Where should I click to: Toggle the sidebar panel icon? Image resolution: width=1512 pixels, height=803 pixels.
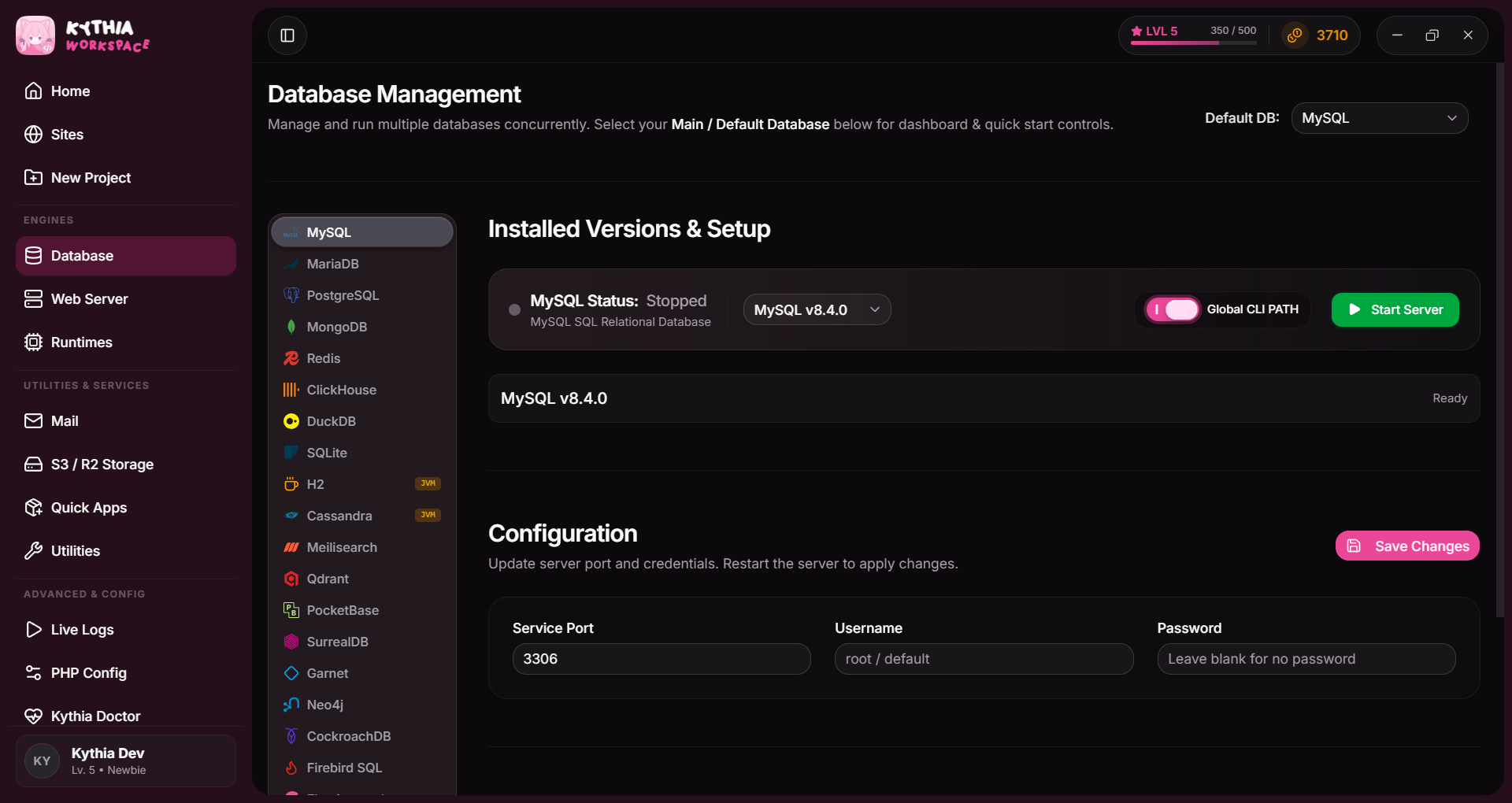287,35
